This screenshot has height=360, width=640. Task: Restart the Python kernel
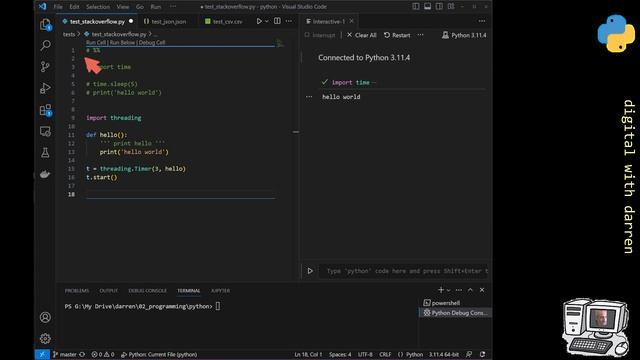click(397, 35)
